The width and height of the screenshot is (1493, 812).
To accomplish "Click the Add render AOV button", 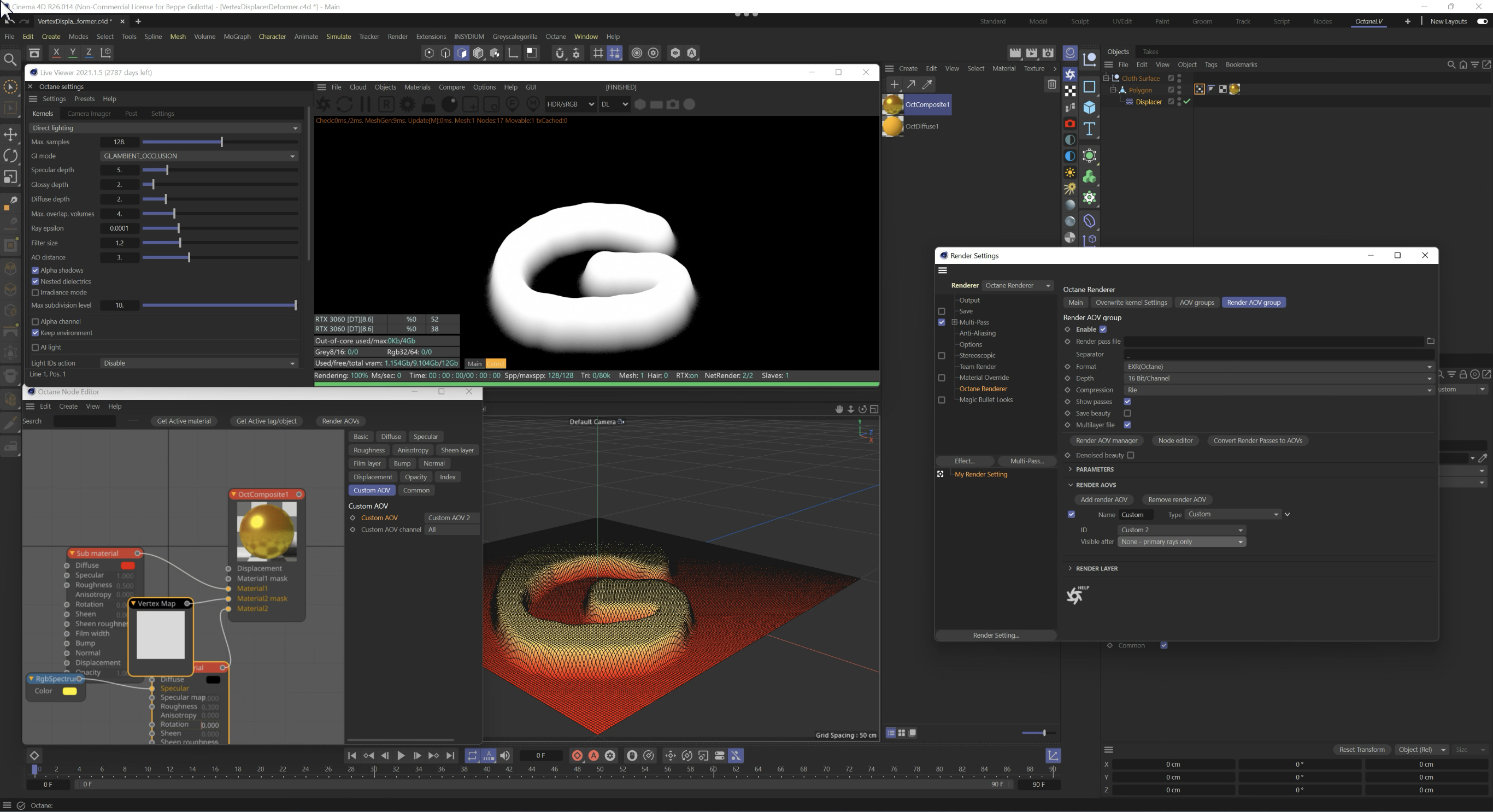I will coord(1103,499).
